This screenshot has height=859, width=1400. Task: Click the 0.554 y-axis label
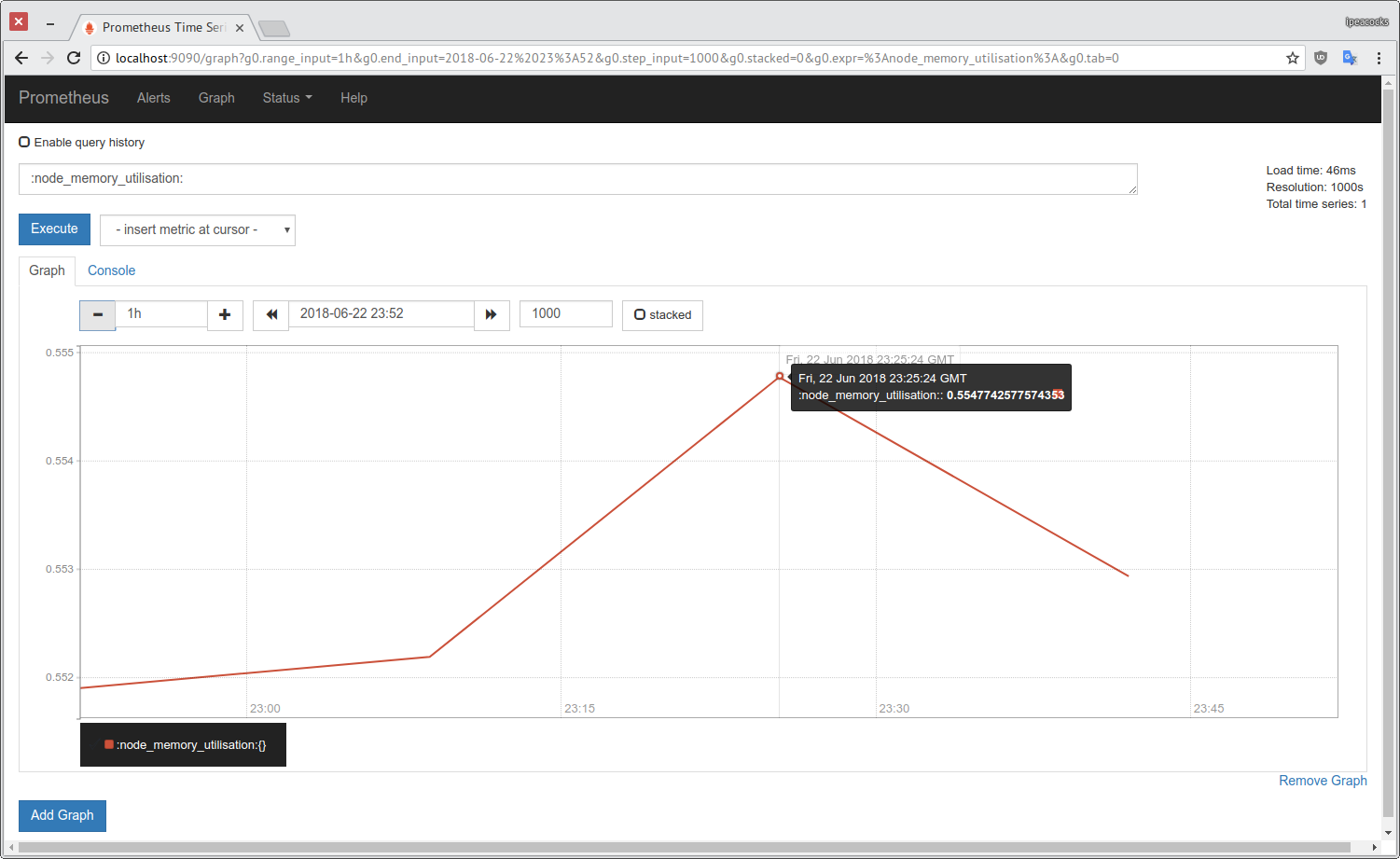pos(60,461)
